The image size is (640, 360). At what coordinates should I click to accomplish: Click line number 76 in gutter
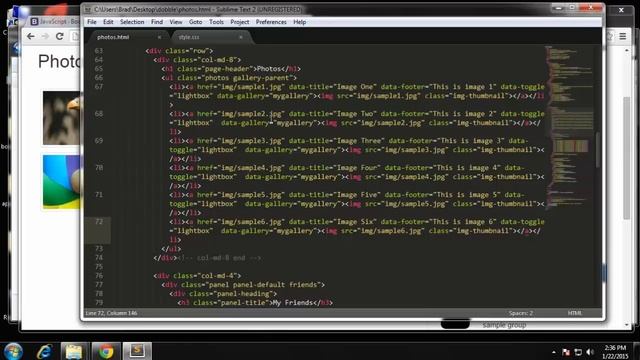point(99,276)
